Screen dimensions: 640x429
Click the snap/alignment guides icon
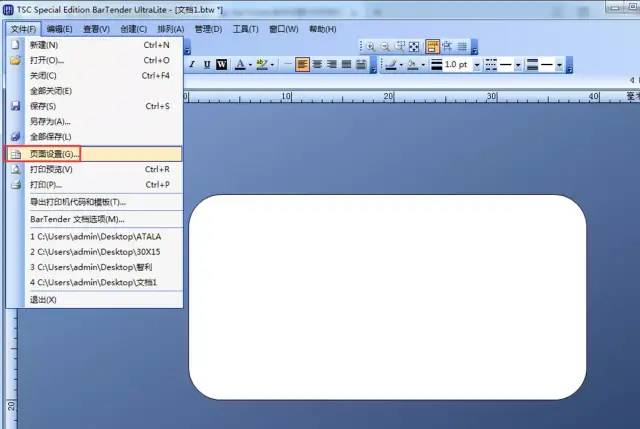(x=447, y=47)
